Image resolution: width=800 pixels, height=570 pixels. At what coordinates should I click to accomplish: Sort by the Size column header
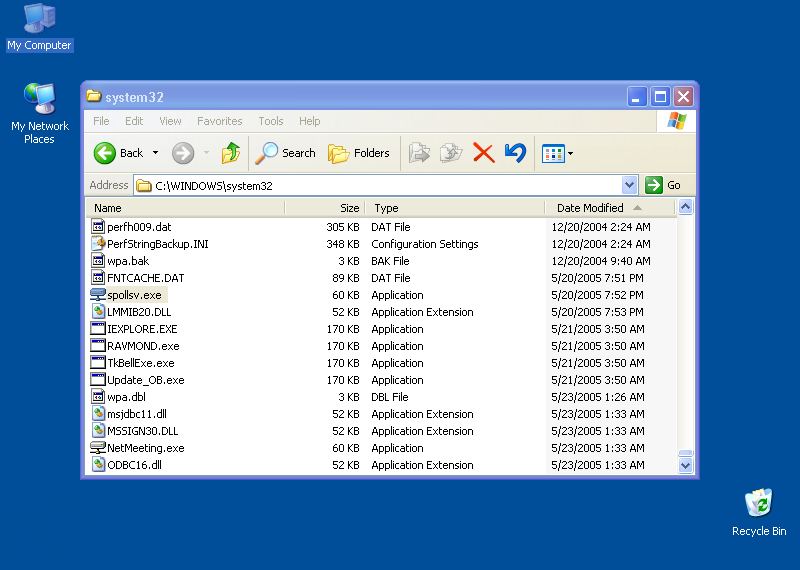point(325,208)
